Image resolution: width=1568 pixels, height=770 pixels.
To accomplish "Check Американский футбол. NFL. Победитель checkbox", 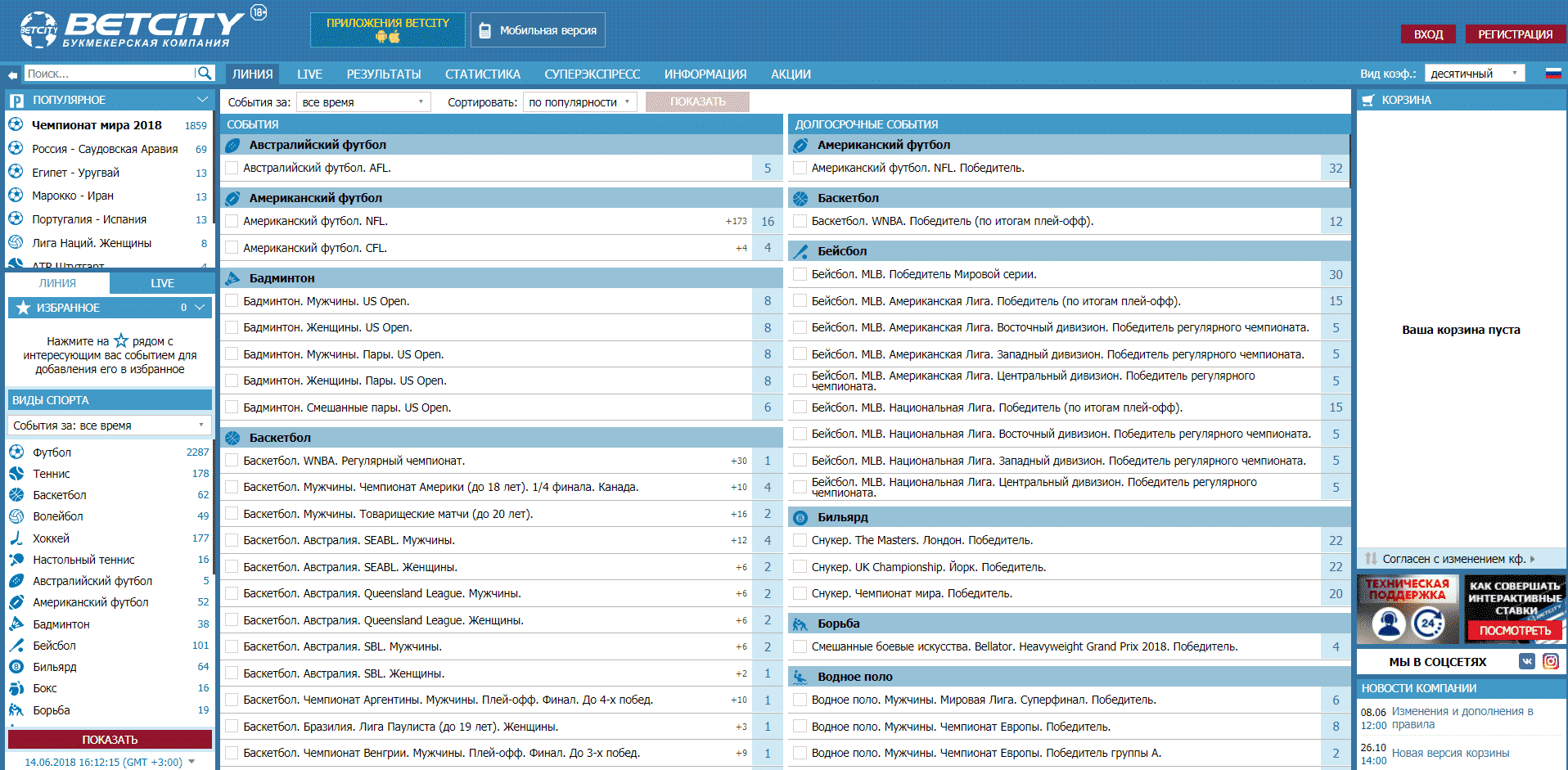I will pyautogui.click(x=800, y=168).
